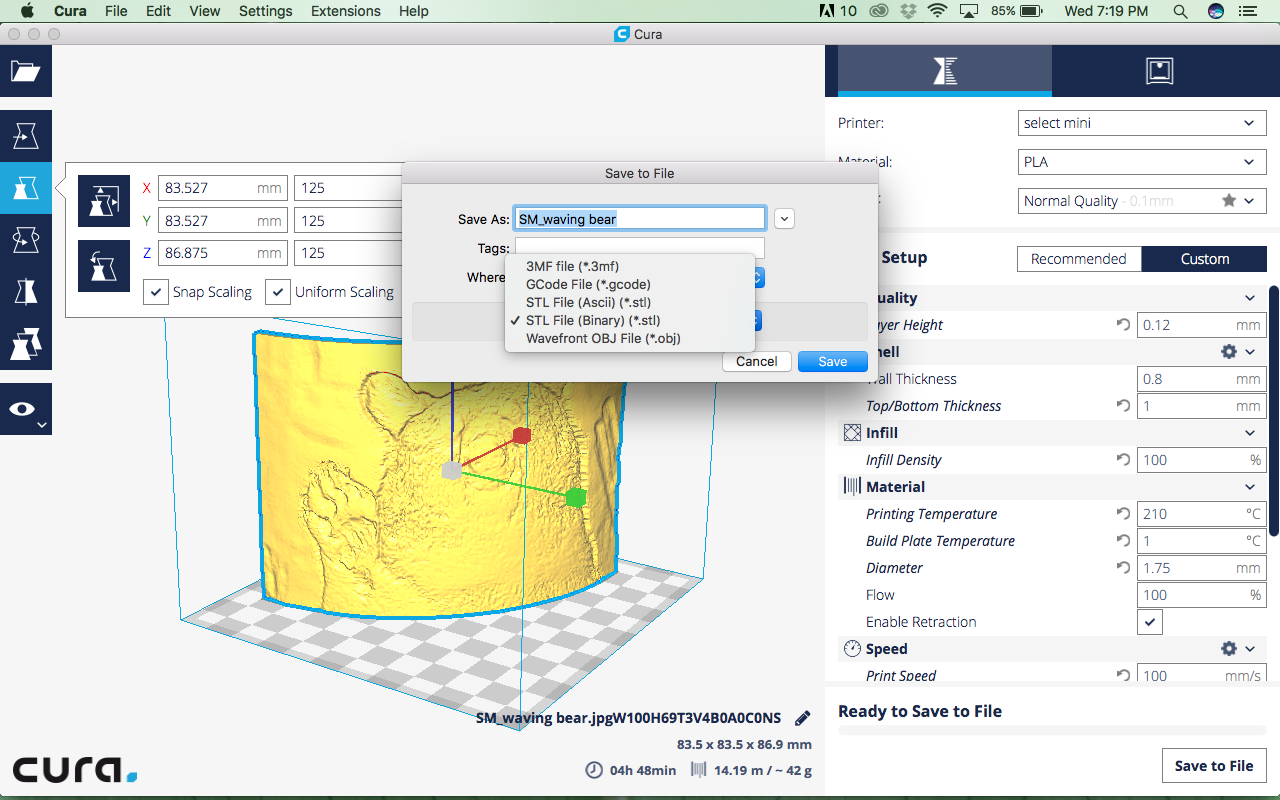This screenshot has height=800, width=1280.
Task: Click the Save As filename field
Action: (x=640, y=219)
